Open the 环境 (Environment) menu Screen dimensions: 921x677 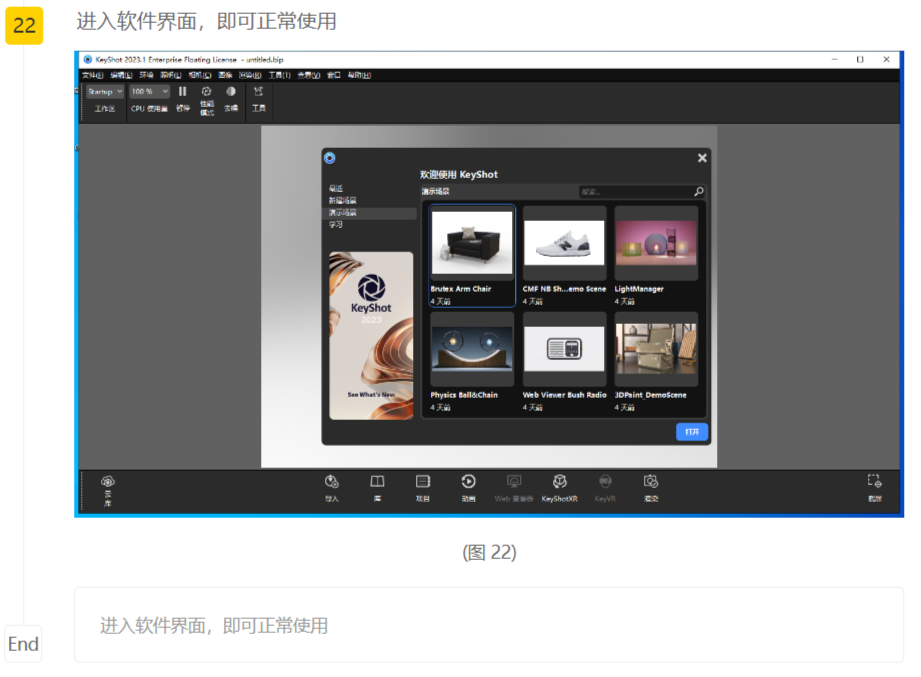(146, 75)
